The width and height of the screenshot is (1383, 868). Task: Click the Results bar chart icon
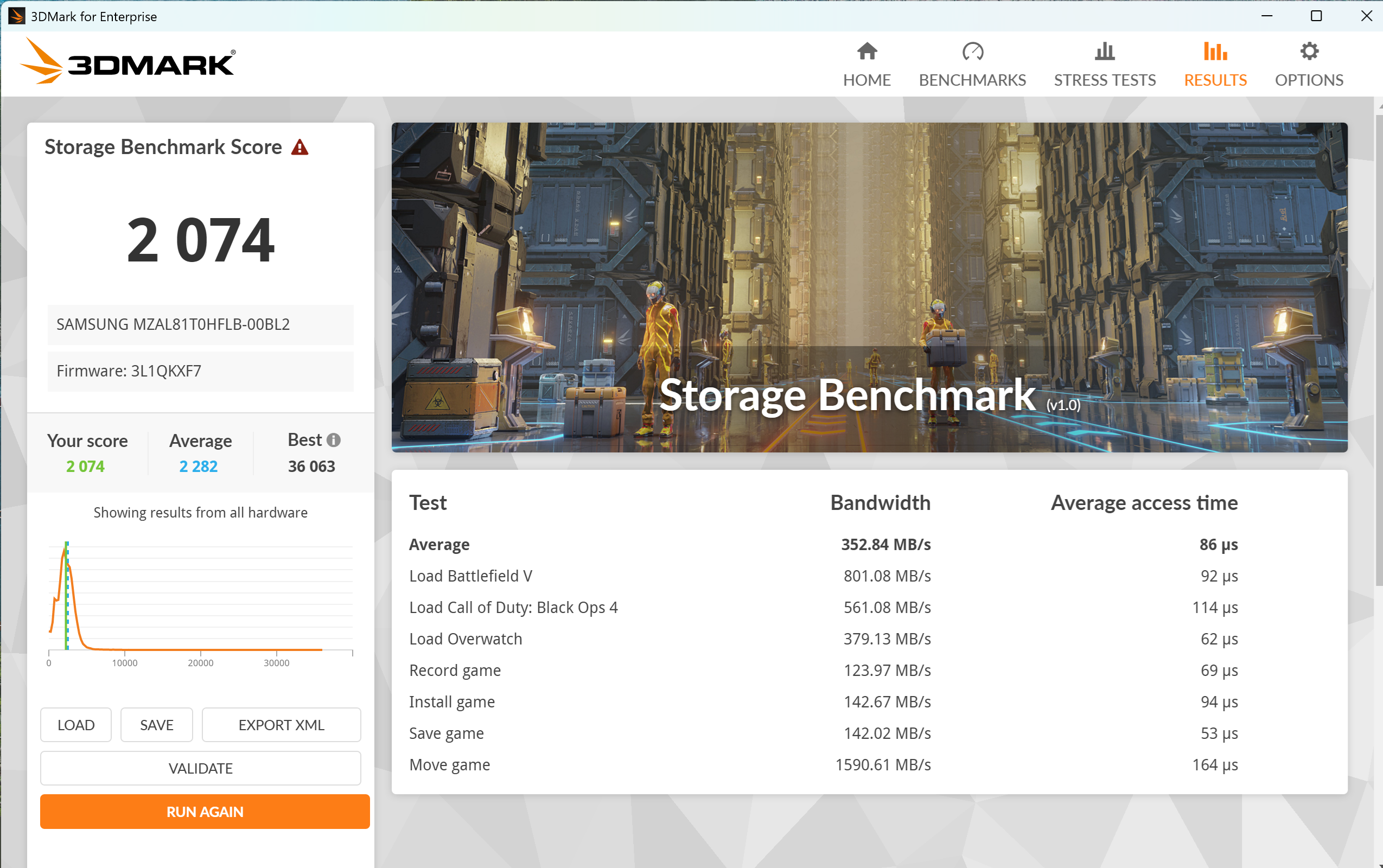[1215, 52]
